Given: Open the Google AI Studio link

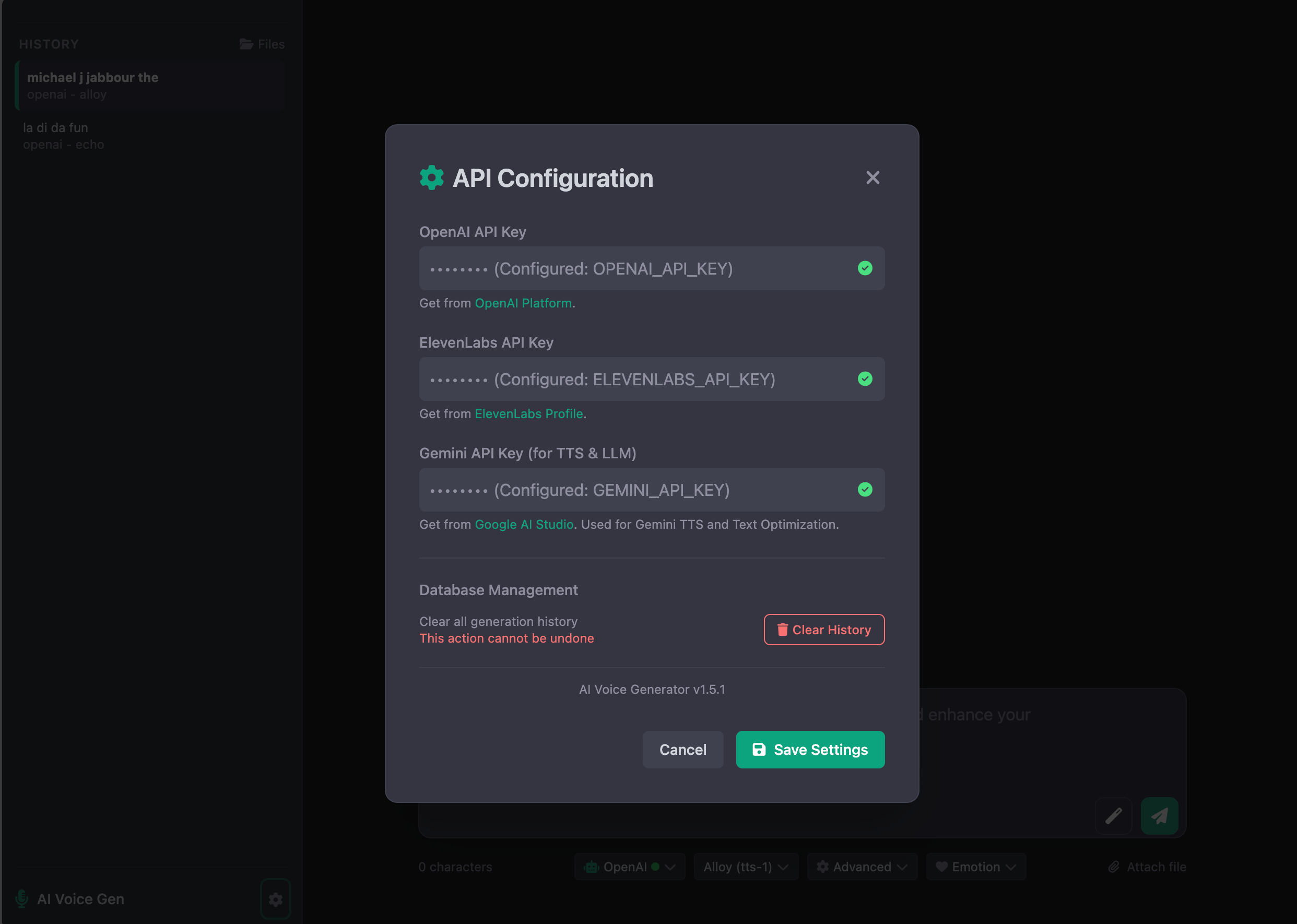Looking at the screenshot, I should 524,525.
